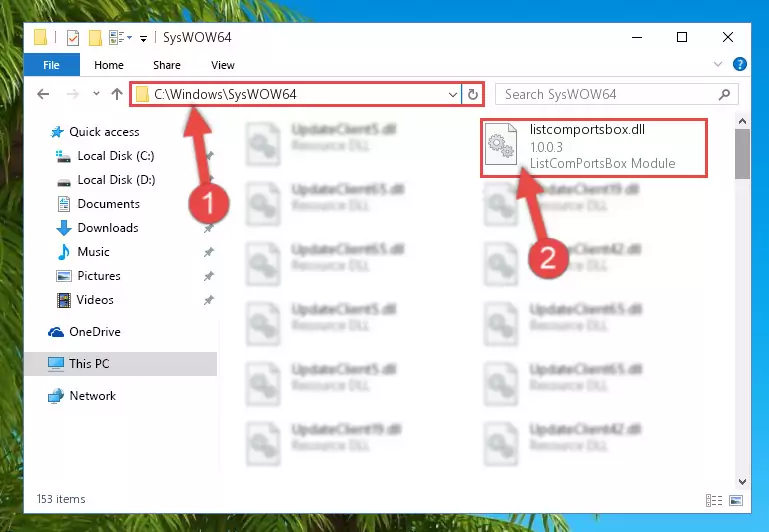Click the Pictures icon in sidebar

pyautogui.click(x=64, y=276)
